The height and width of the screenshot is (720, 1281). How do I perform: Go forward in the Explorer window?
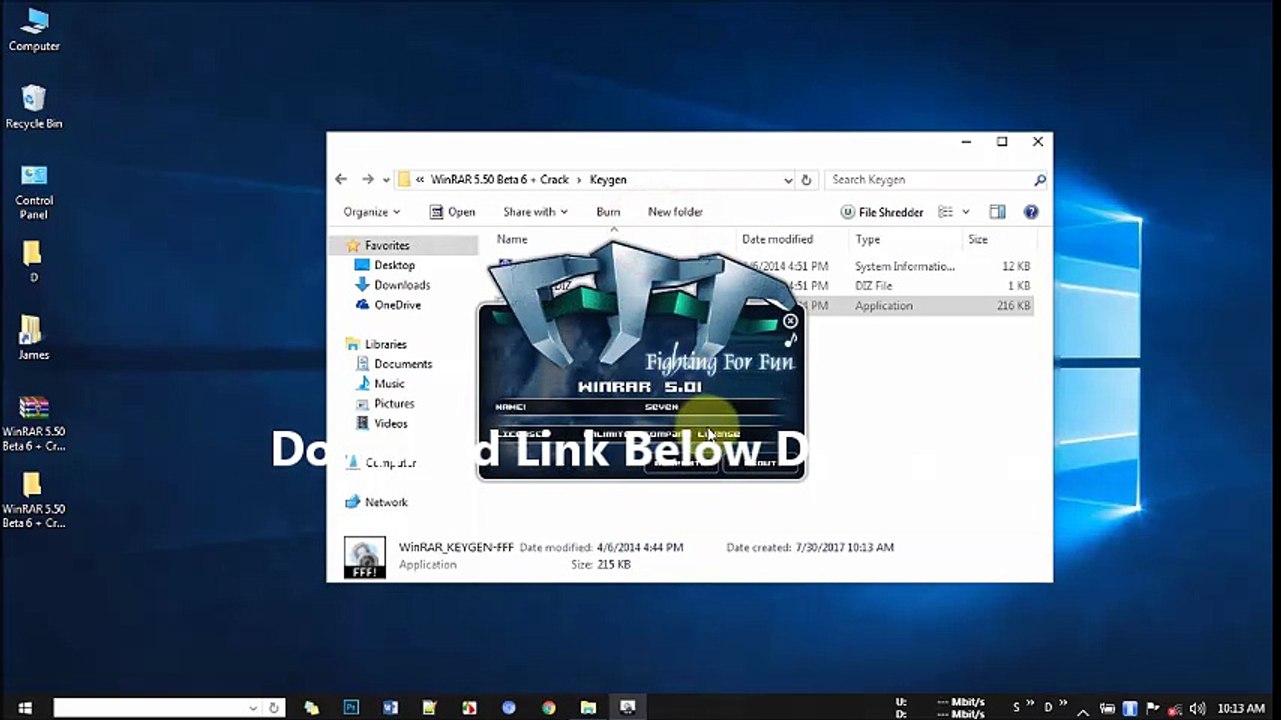coord(367,180)
